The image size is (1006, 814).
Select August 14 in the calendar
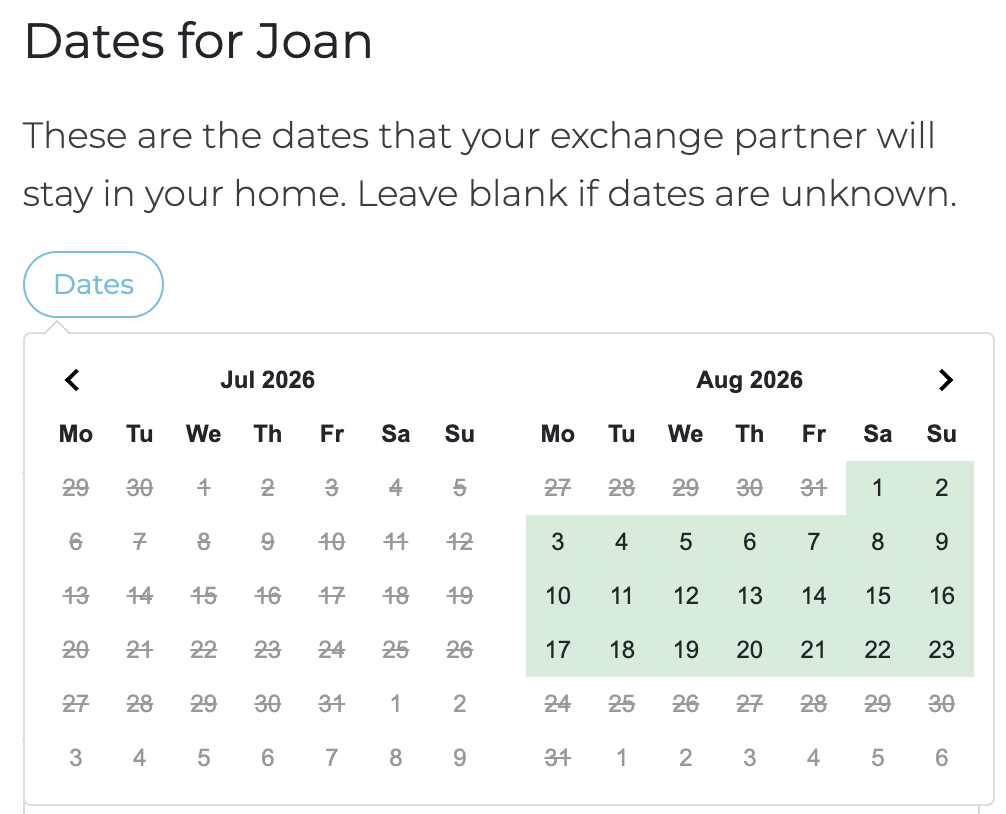(x=814, y=595)
